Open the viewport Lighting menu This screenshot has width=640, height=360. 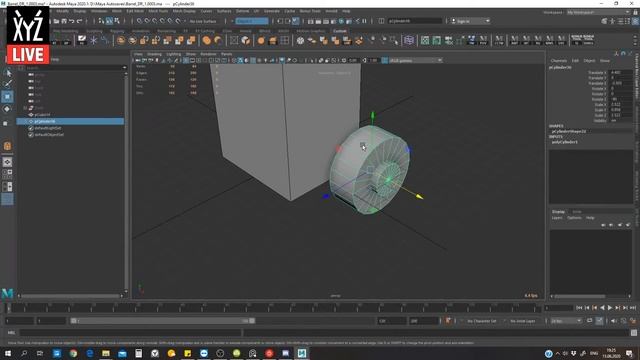[x=173, y=54]
